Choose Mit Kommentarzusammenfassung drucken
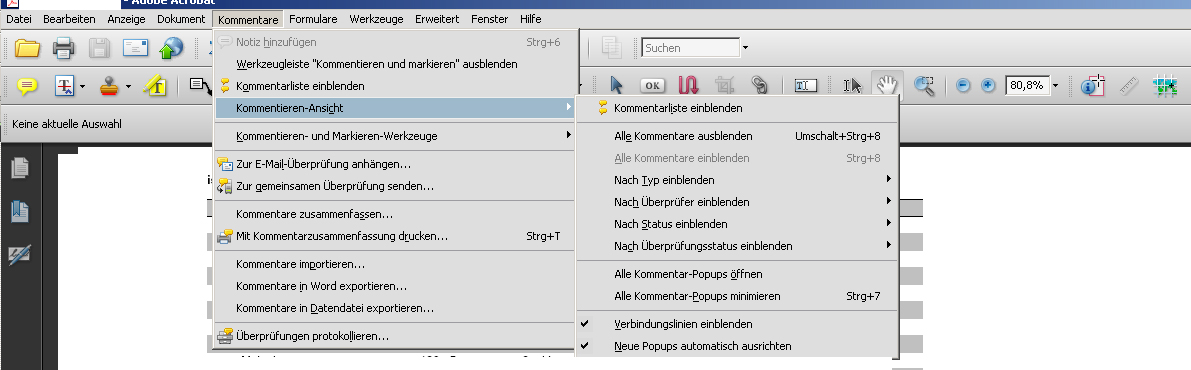The width and height of the screenshot is (1191, 370). tap(395, 236)
